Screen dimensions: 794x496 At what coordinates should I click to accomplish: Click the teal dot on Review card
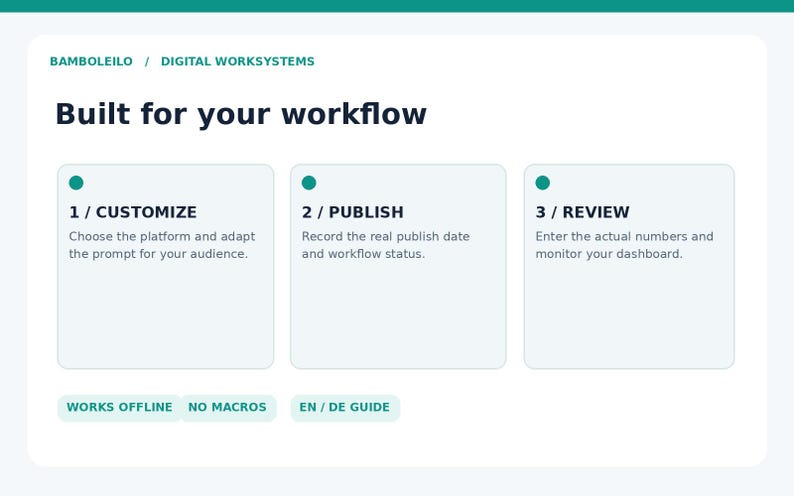(x=542, y=183)
